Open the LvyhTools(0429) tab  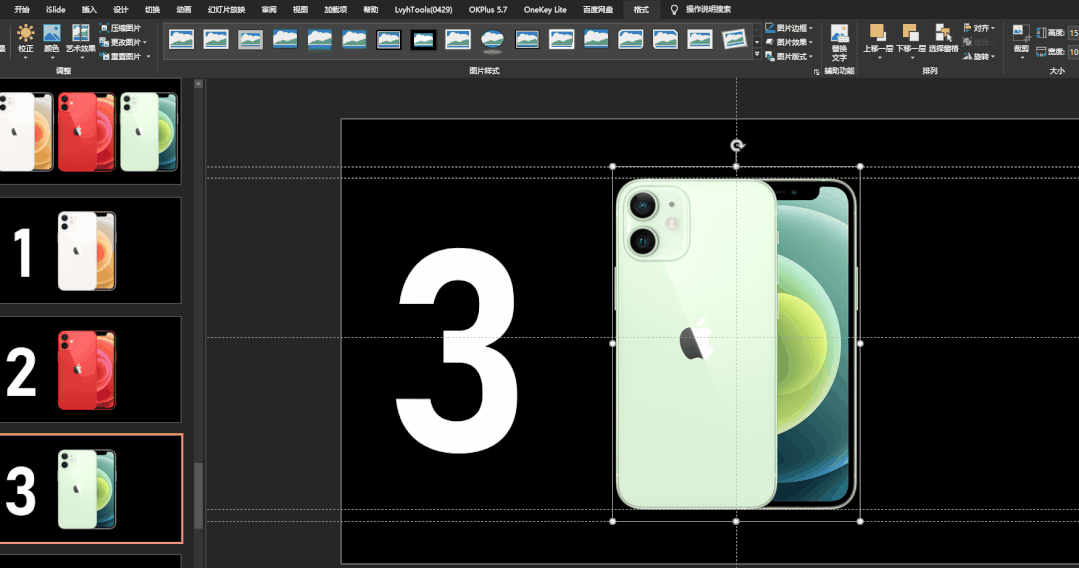[423, 10]
